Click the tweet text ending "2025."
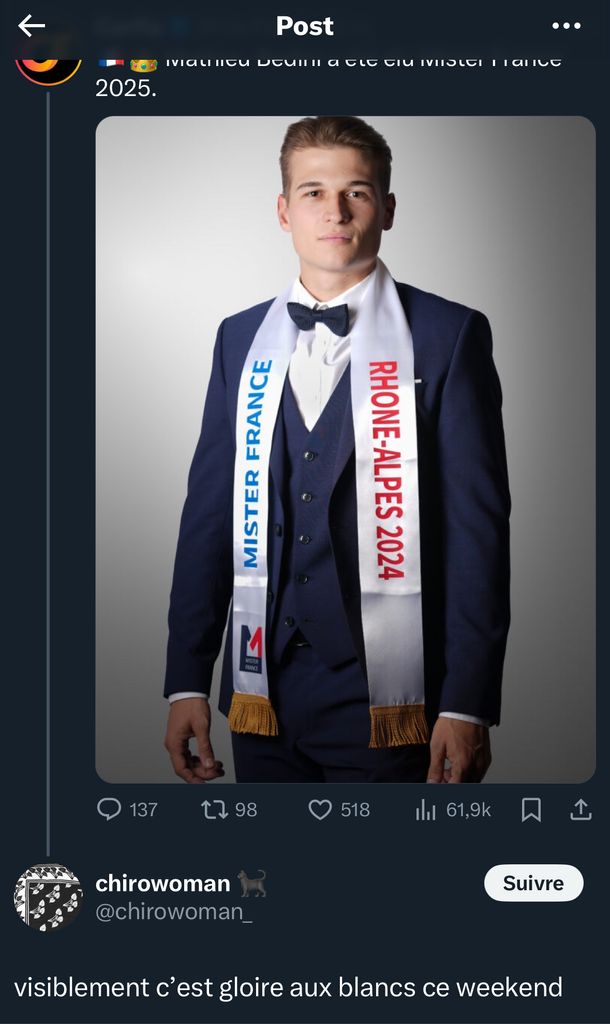Viewport: 610px width, 1024px height. (125, 88)
